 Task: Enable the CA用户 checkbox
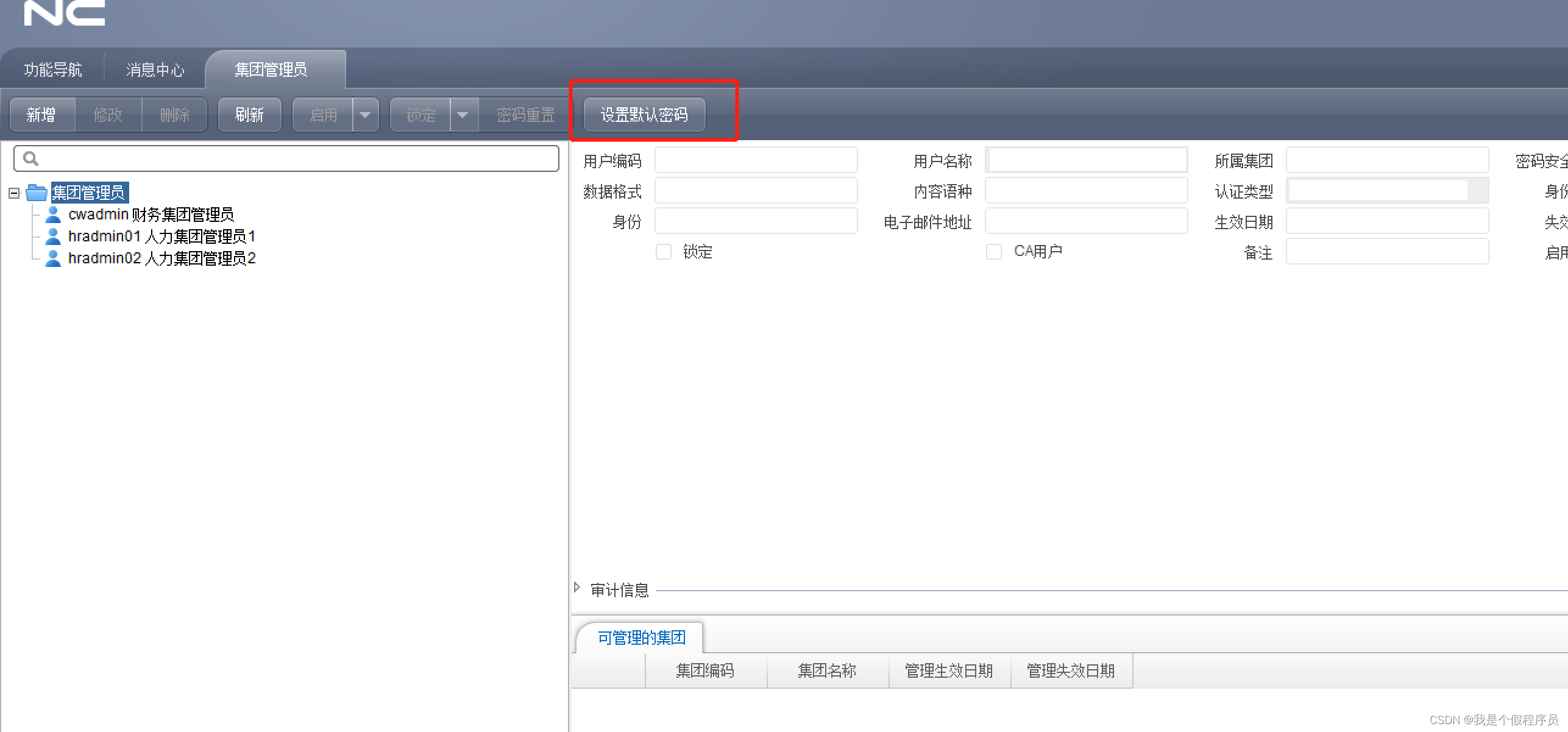(x=993, y=251)
